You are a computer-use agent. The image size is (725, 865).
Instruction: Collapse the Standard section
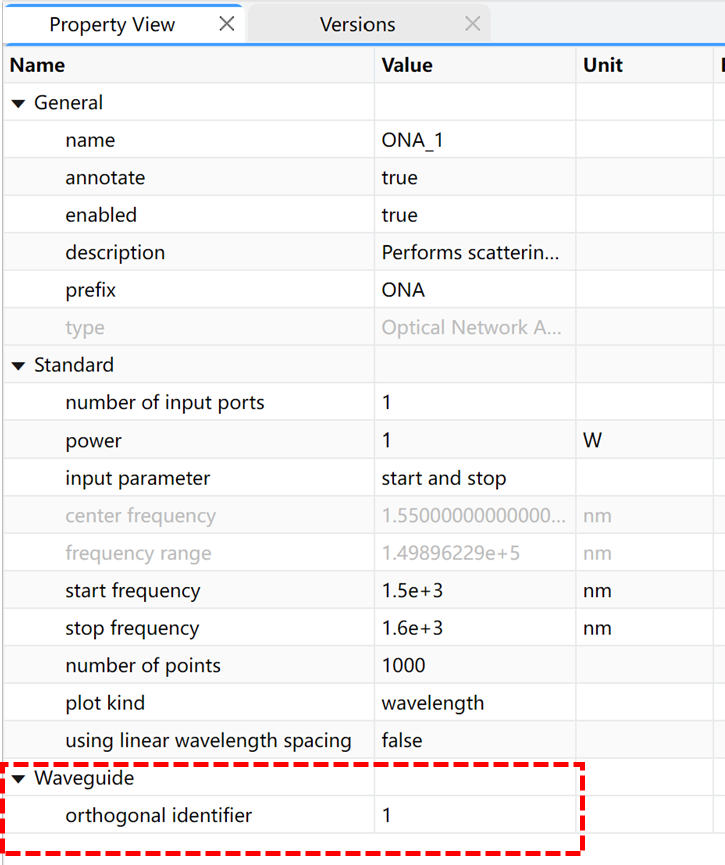click(19, 366)
